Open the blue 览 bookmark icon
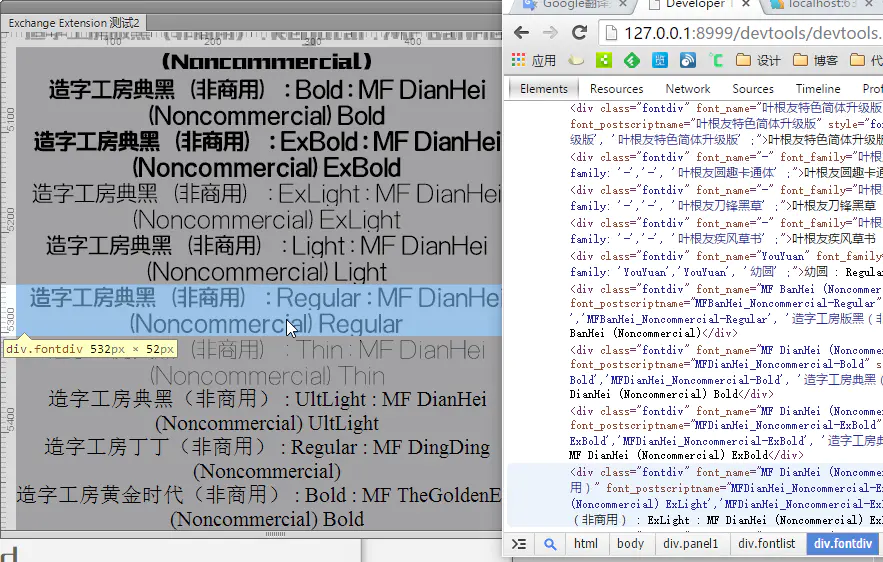This screenshot has width=883, height=562. (x=660, y=60)
